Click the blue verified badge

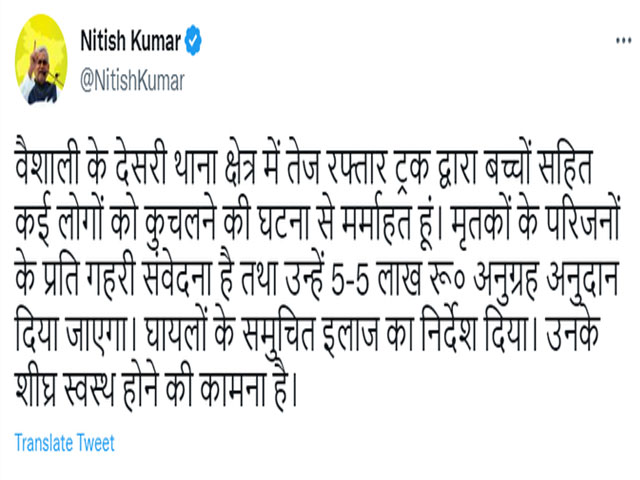pyautogui.click(x=196, y=41)
